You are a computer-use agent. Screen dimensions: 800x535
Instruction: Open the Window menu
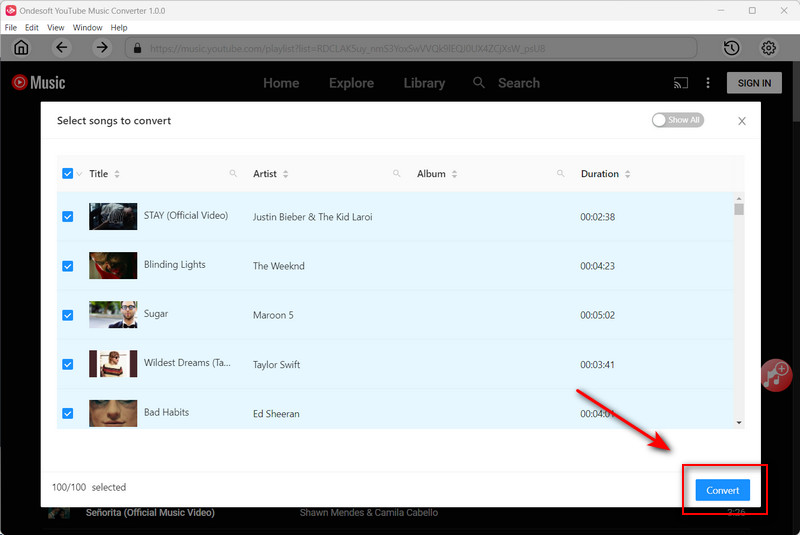87,28
